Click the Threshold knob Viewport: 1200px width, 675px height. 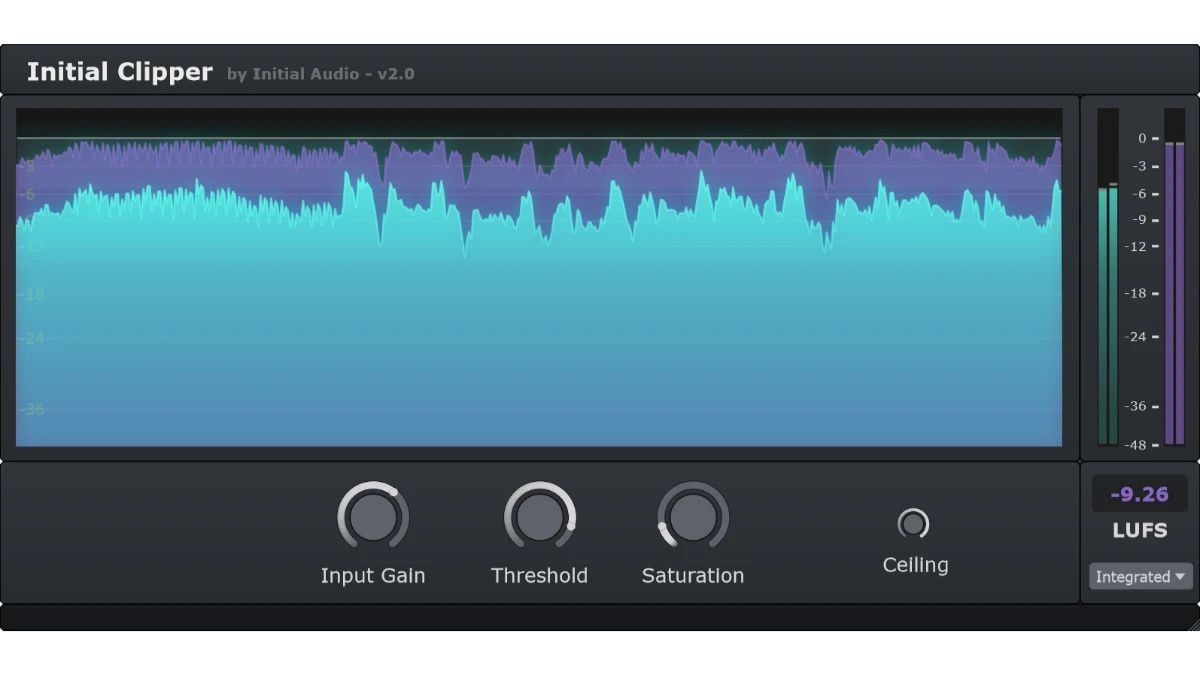click(540, 516)
